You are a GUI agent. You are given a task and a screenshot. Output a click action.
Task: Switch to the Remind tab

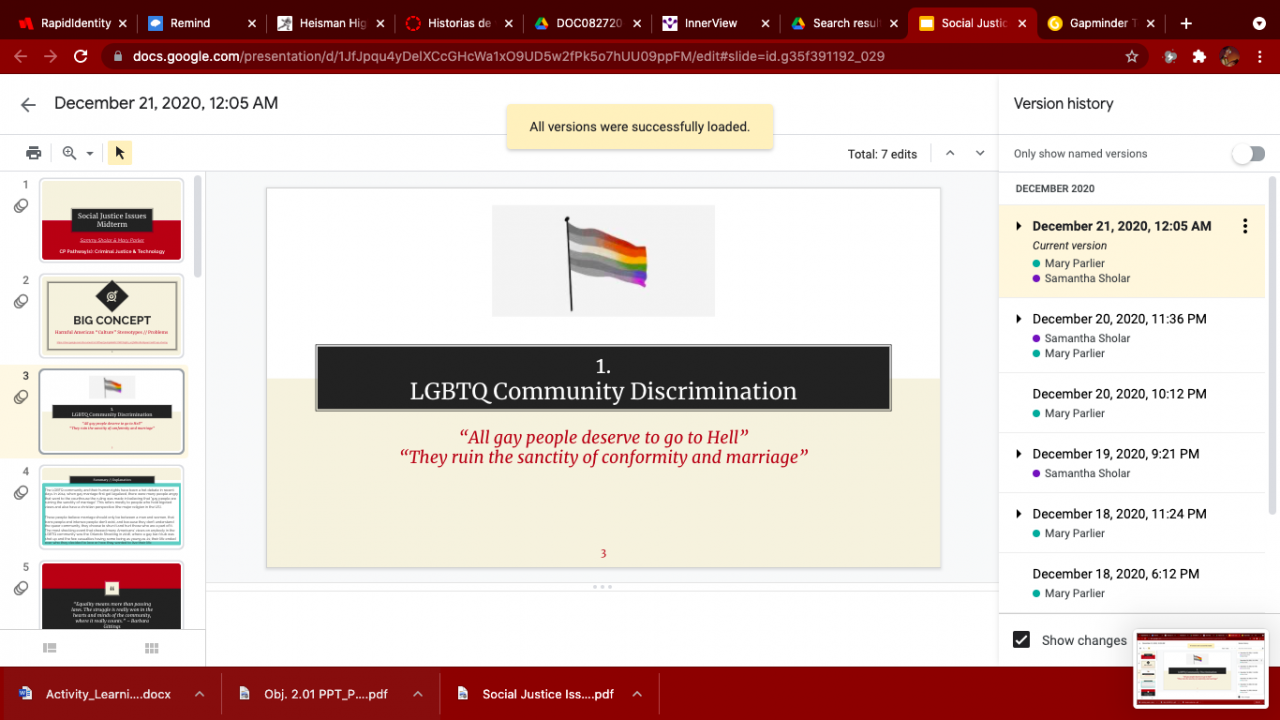click(x=200, y=23)
